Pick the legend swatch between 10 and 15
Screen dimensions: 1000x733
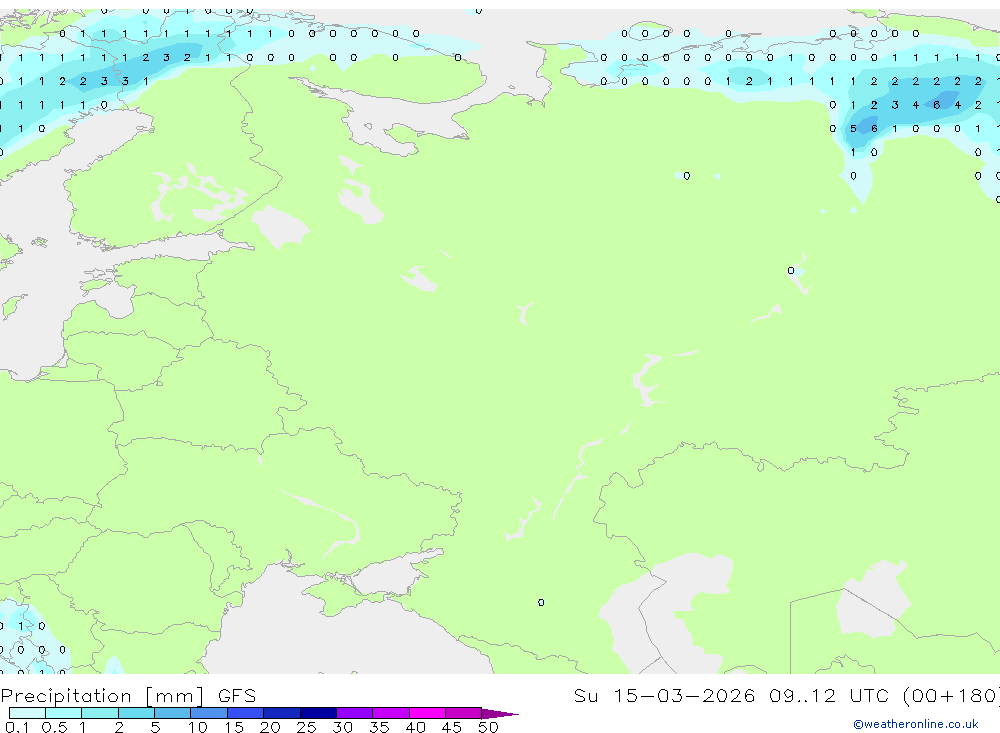(209, 713)
